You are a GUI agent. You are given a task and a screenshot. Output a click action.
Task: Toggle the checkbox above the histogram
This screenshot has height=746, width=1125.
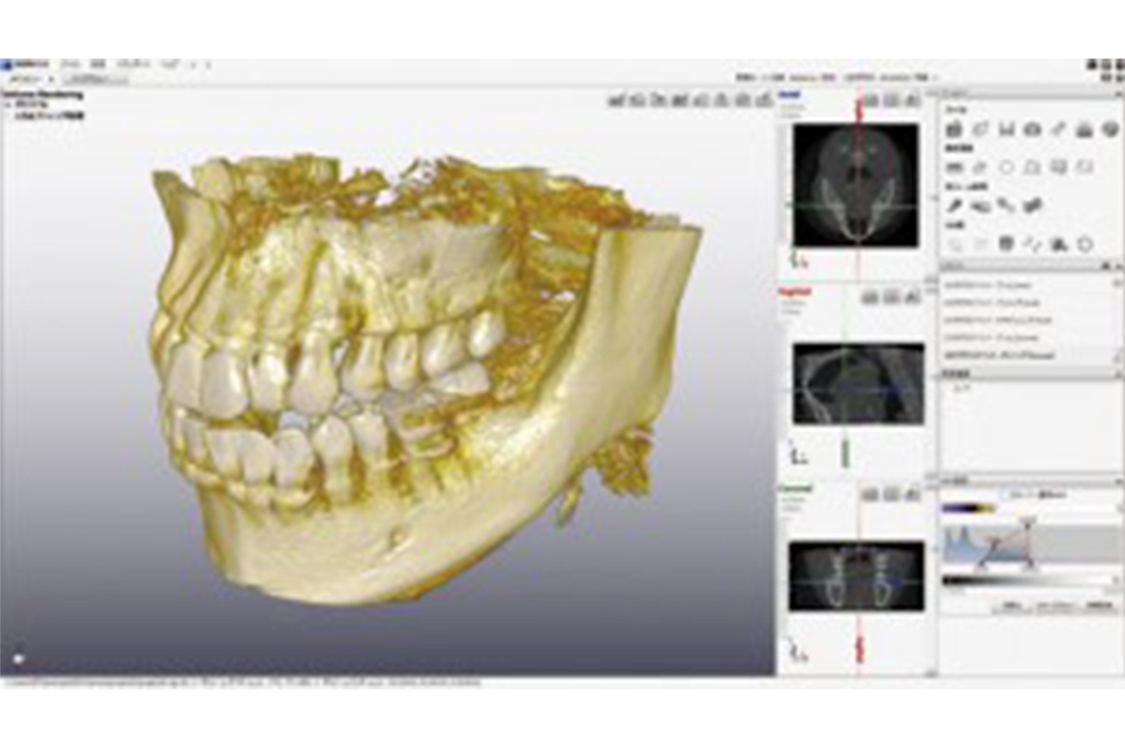click(1005, 494)
